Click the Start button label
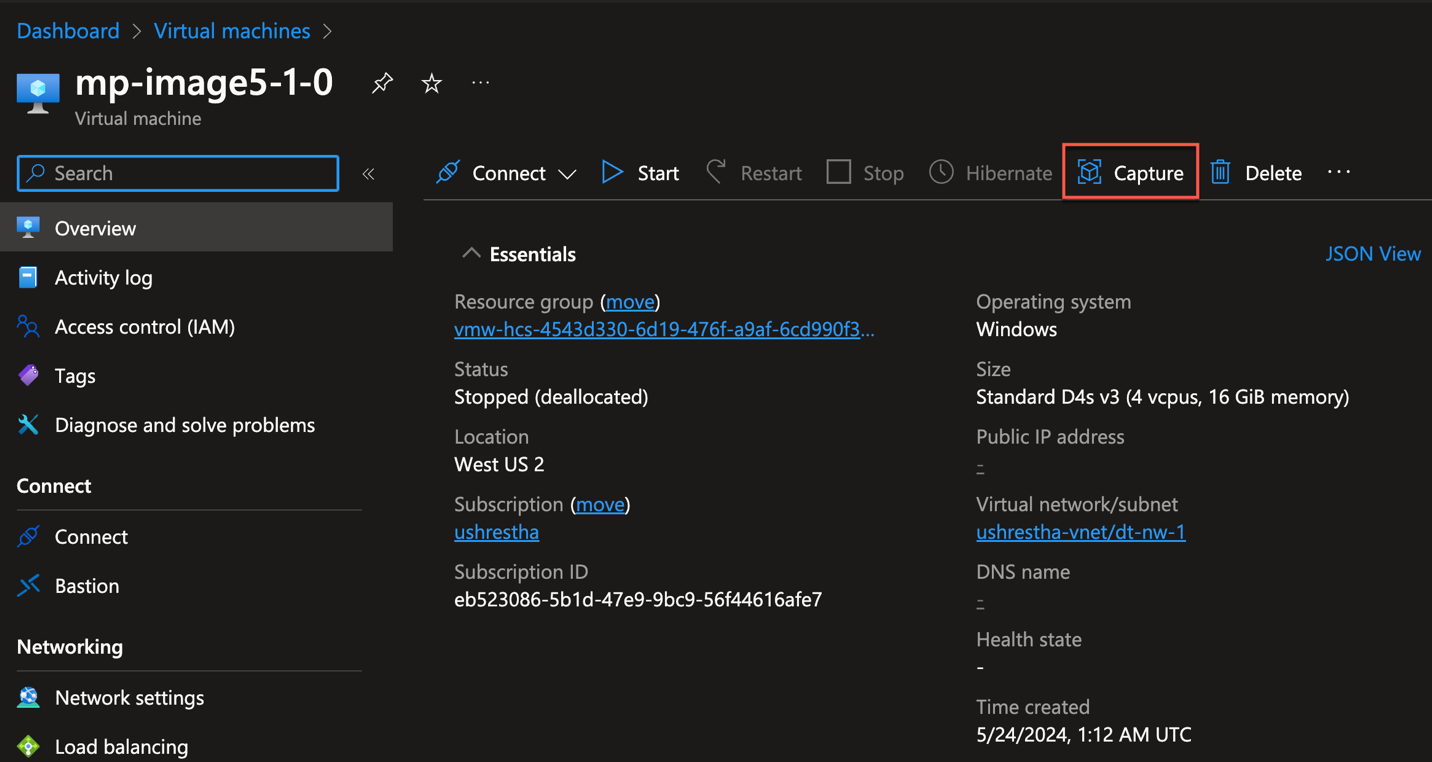 [658, 173]
